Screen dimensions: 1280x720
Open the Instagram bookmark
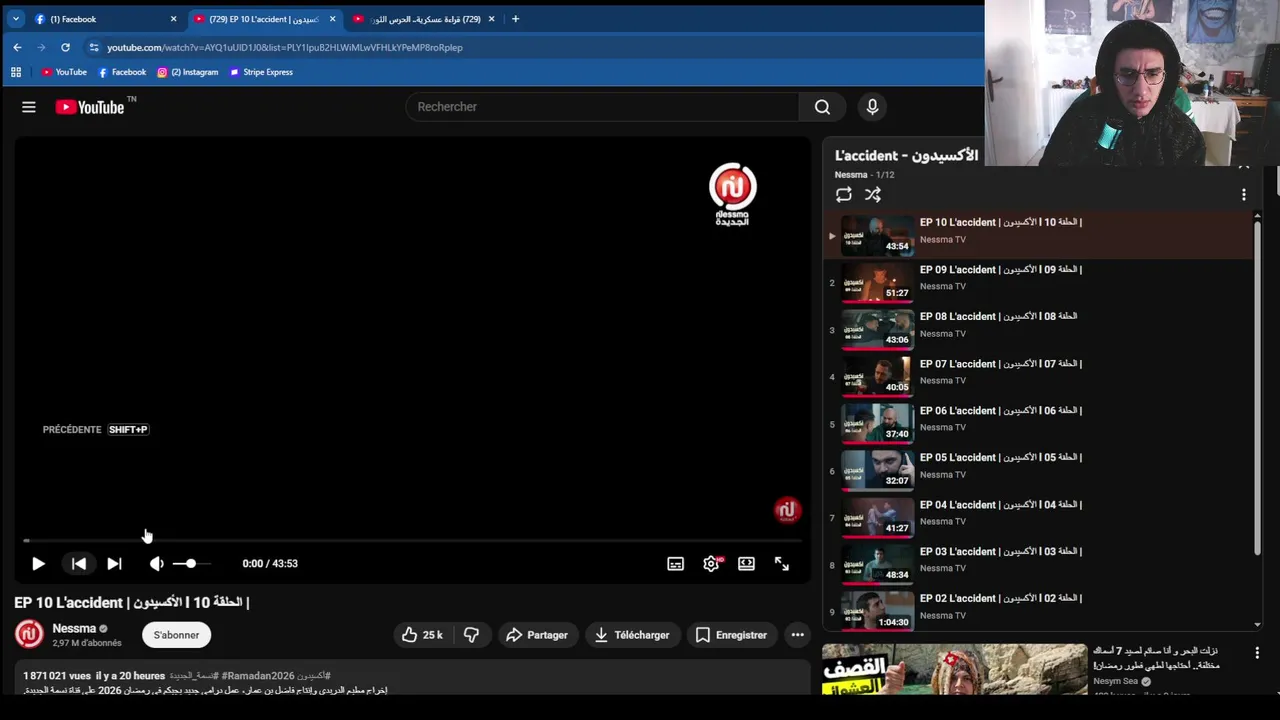[x=188, y=72]
